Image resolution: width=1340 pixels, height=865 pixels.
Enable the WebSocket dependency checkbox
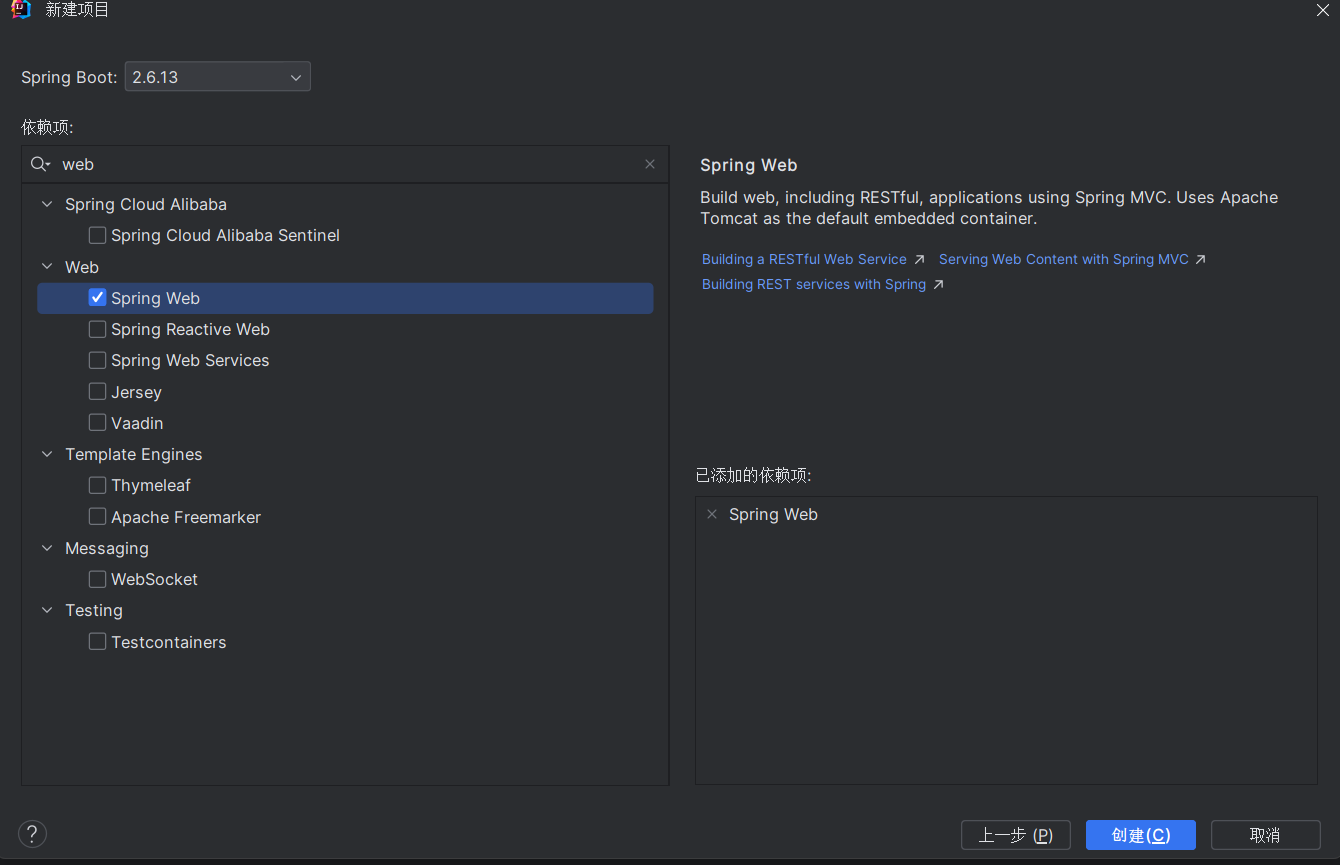tap(97, 579)
